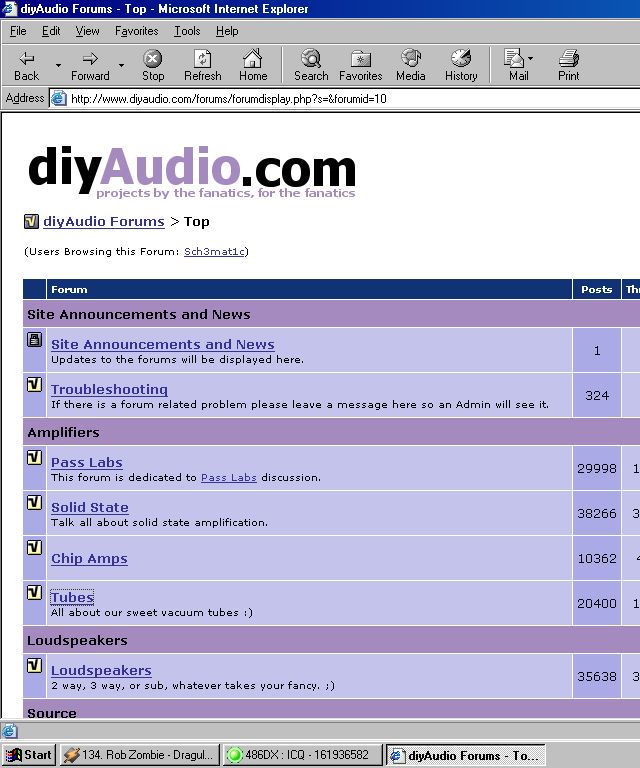Click the Loudspeakers forum status icon

[x=34, y=665]
